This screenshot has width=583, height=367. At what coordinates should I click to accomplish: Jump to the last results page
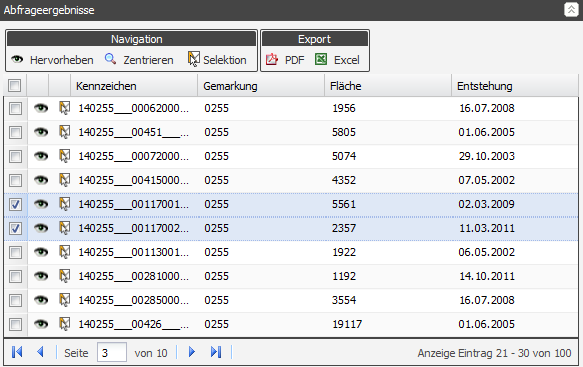216,352
